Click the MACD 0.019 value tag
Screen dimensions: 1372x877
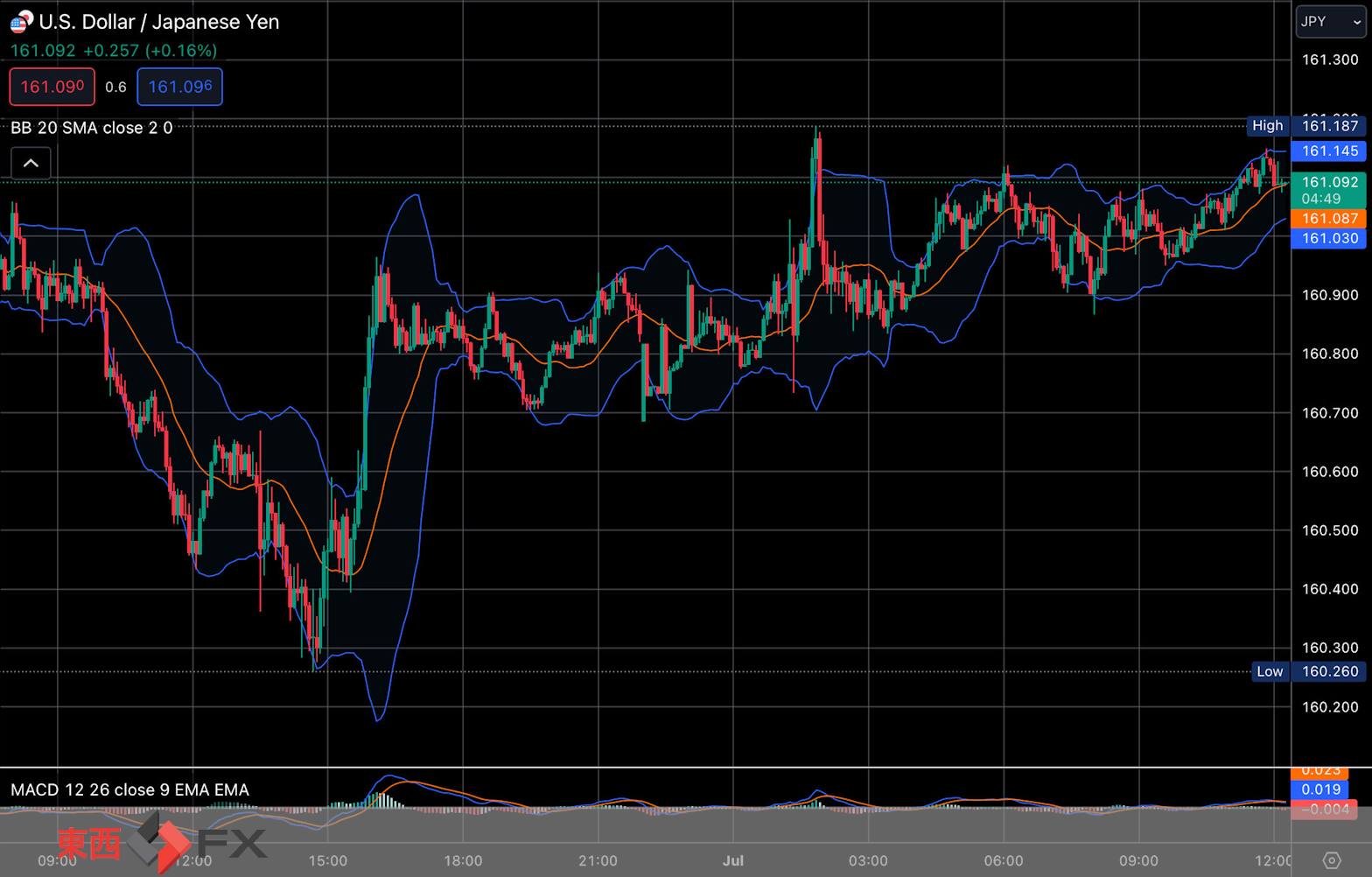click(1320, 789)
